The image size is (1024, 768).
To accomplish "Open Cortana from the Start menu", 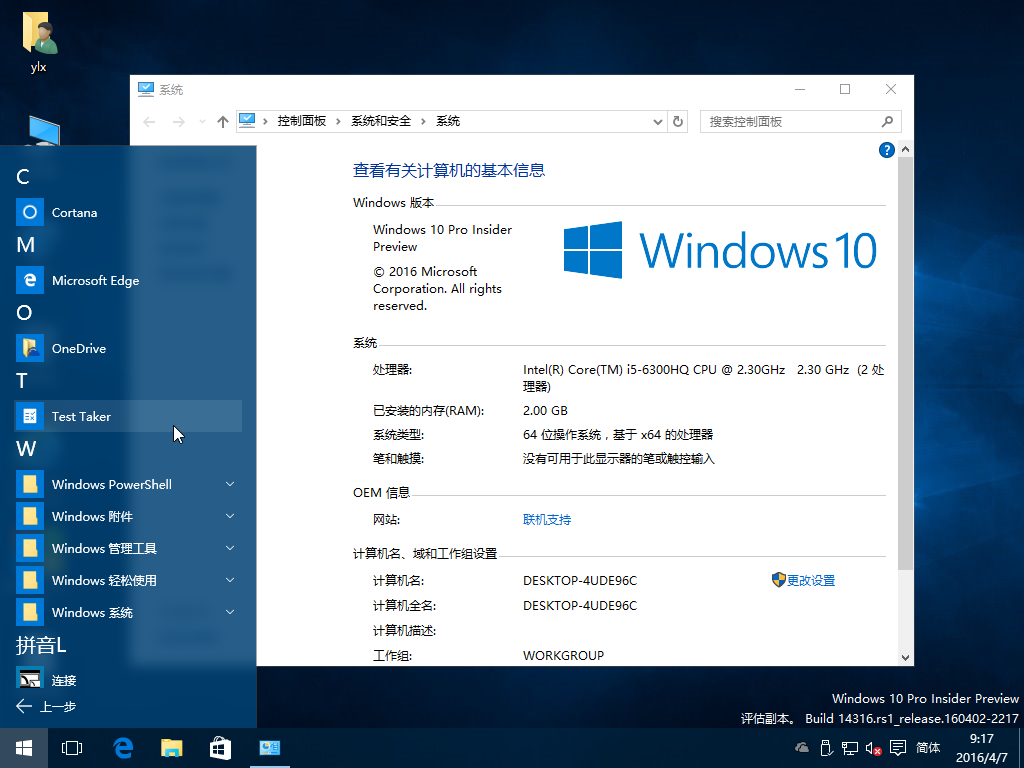I will [x=74, y=213].
